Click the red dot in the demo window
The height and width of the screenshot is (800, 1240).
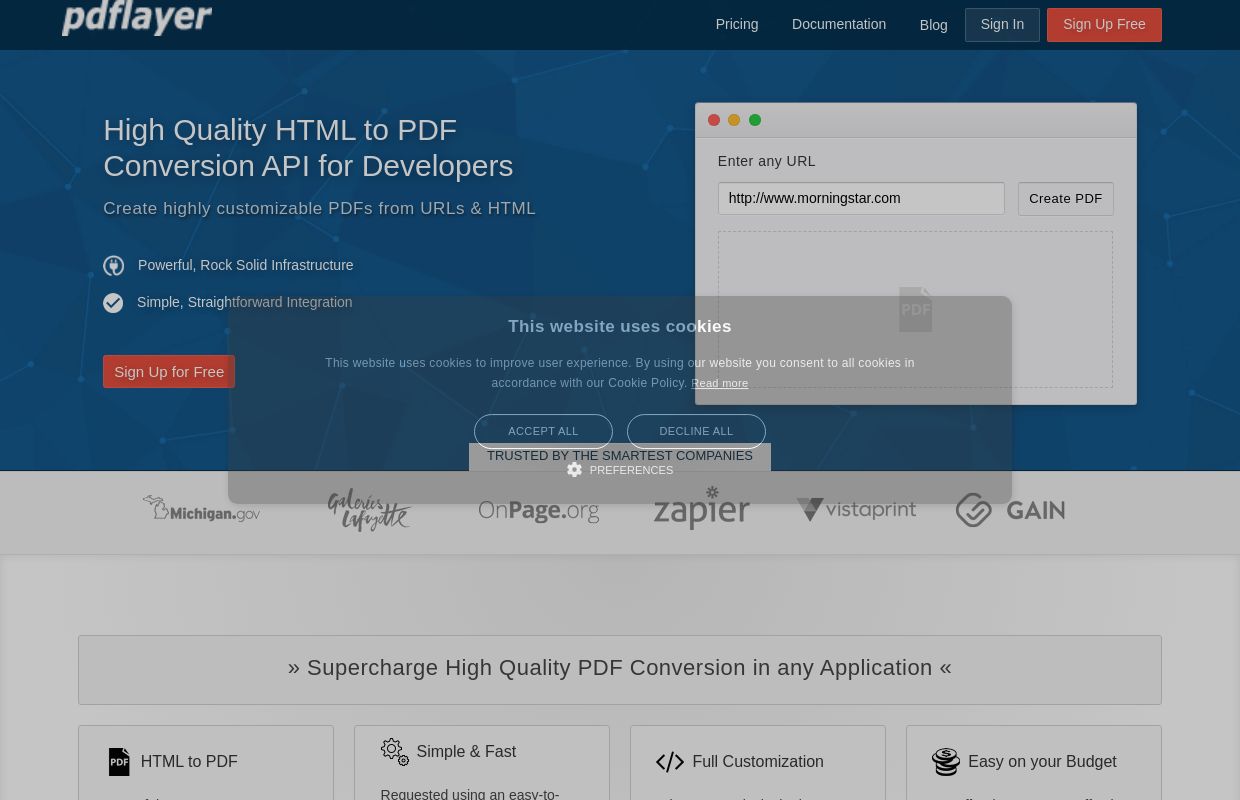[714, 120]
